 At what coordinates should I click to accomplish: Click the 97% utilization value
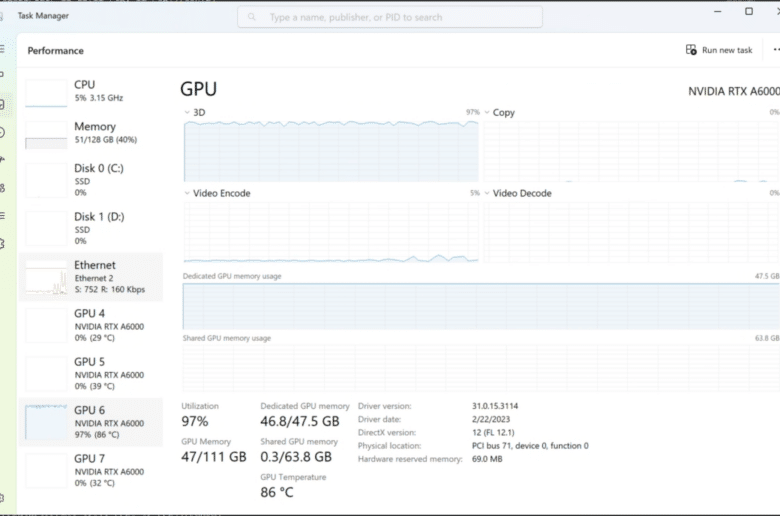(195, 421)
